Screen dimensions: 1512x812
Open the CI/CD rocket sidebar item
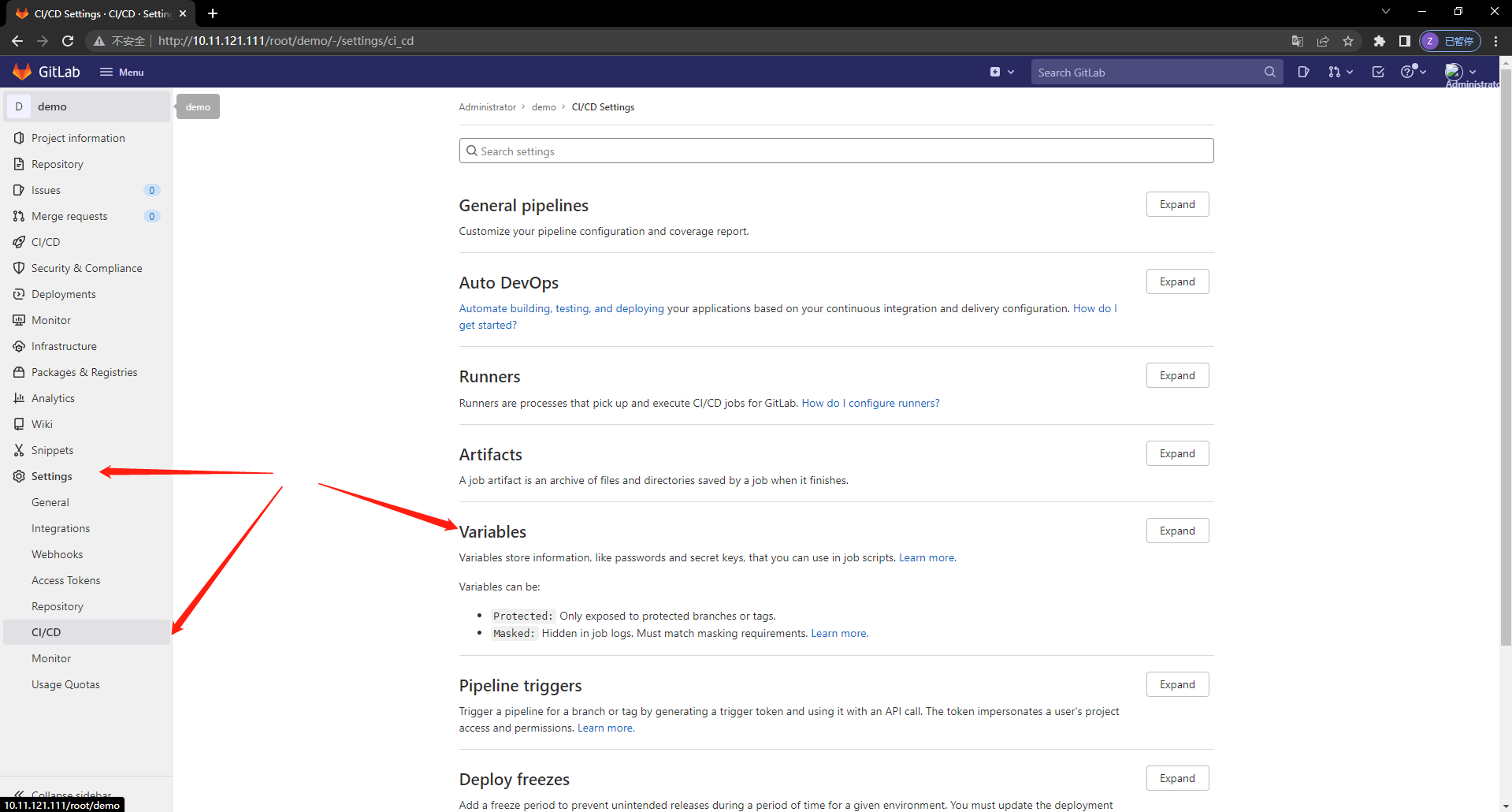pyautogui.click(x=87, y=242)
